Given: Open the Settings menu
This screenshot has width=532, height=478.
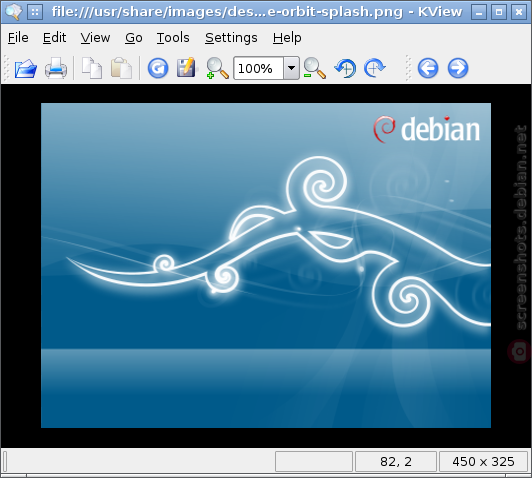Looking at the screenshot, I should (231, 38).
